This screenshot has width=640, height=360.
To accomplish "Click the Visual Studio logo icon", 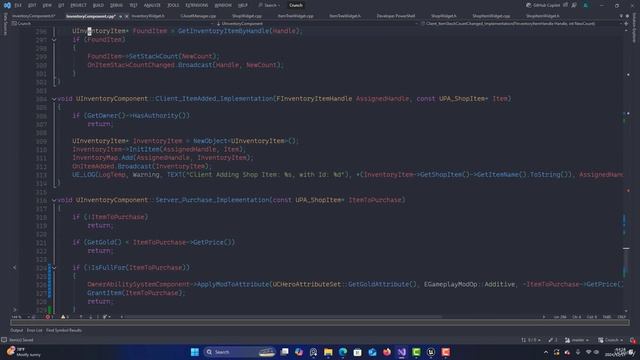I will (7, 5).
